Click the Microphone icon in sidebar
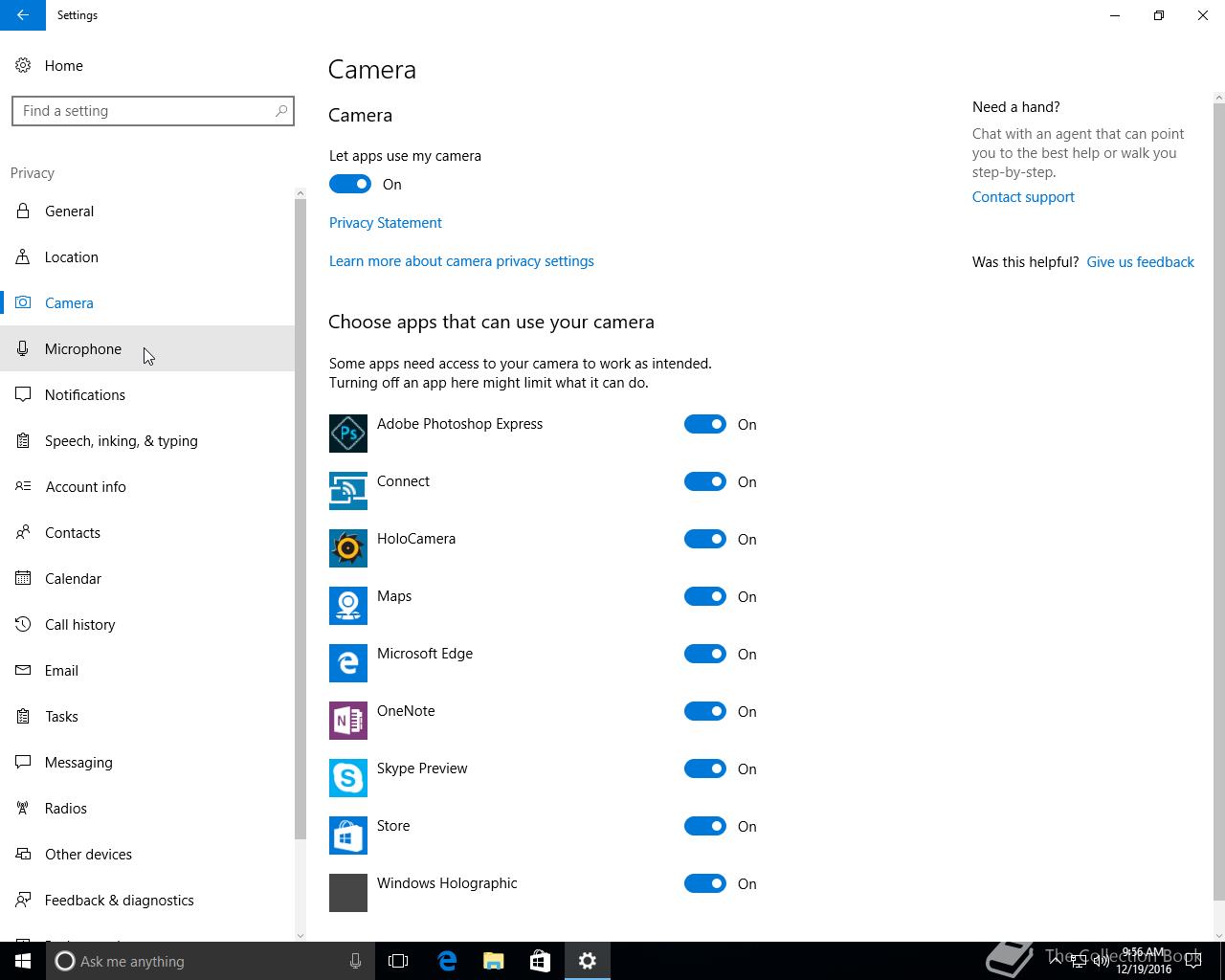 point(23,348)
